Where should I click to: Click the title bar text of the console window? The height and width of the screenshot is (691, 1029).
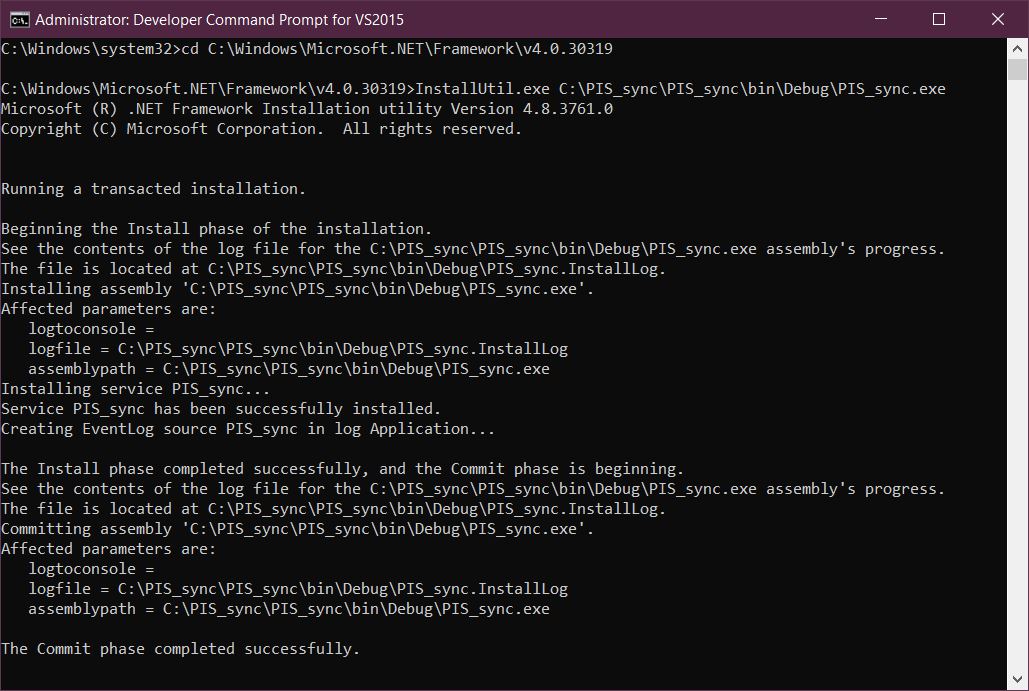click(220, 18)
